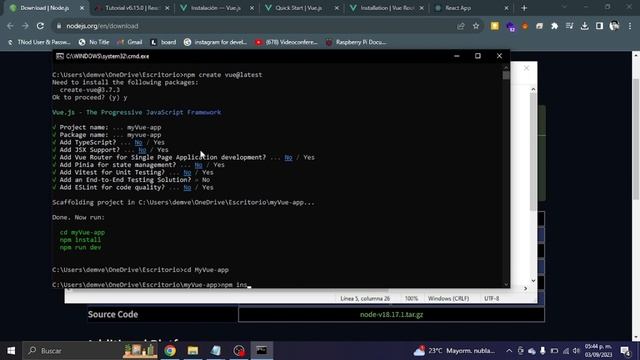
Task: Go back in the Chrome browser
Action: 10,26
